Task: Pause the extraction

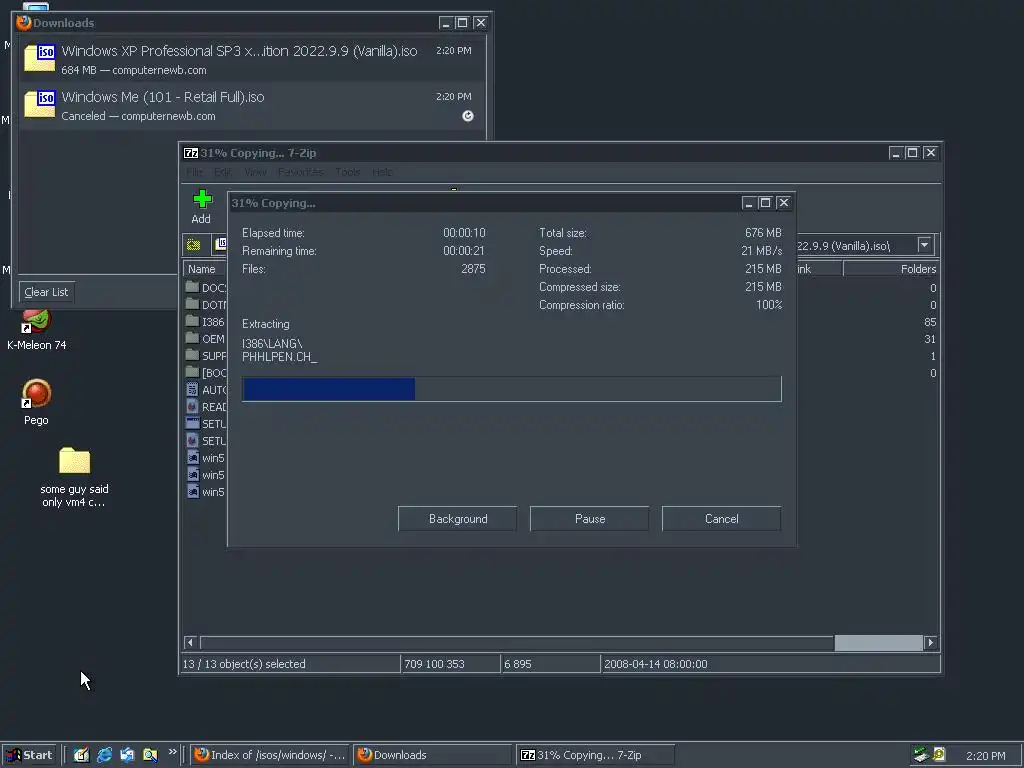Action: point(590,519)
